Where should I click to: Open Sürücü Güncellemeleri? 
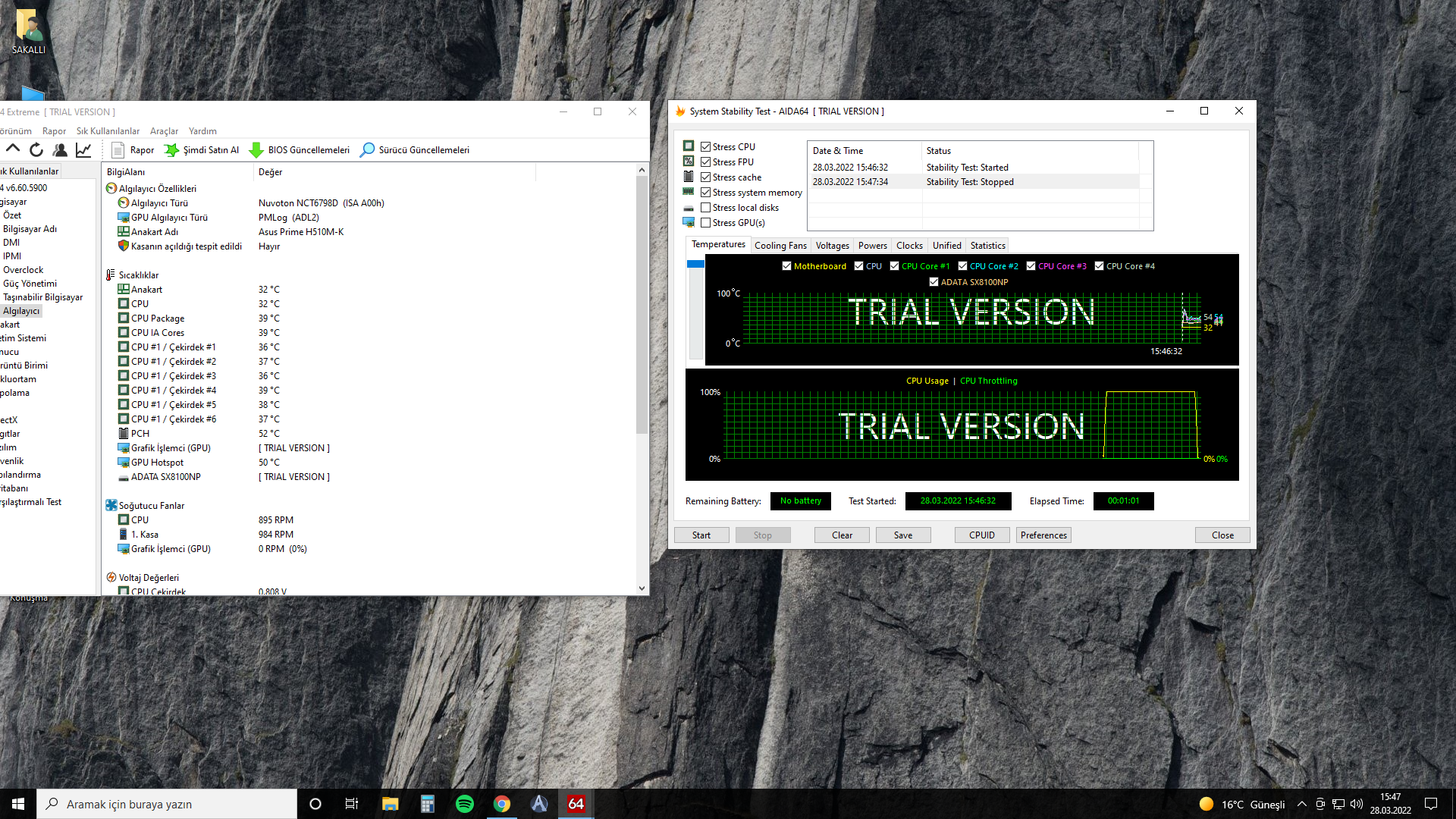[415, 150]
